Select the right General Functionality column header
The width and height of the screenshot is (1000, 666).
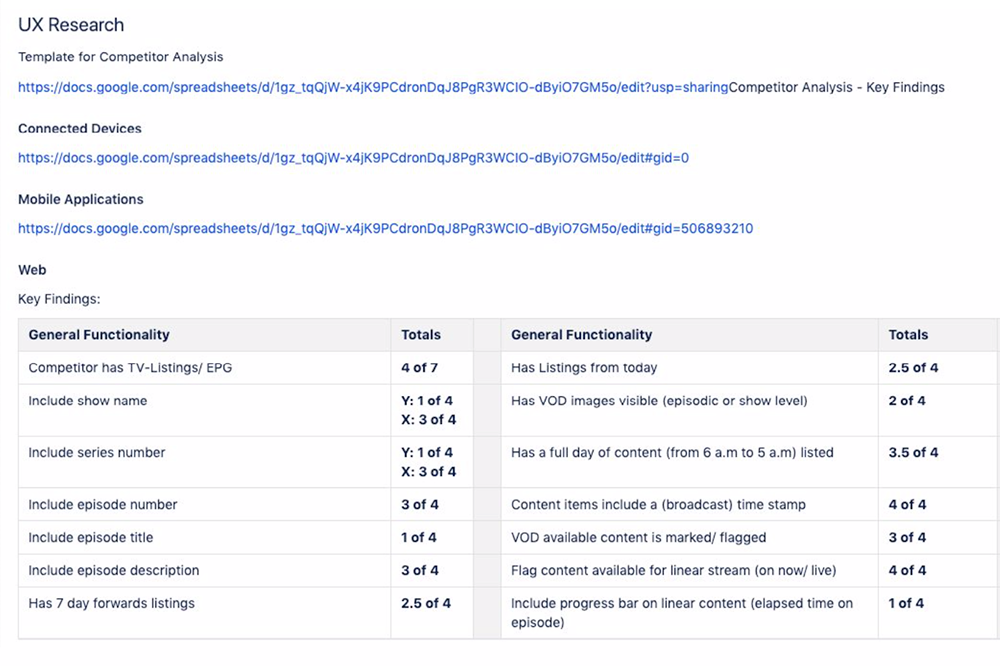[689, 335]
